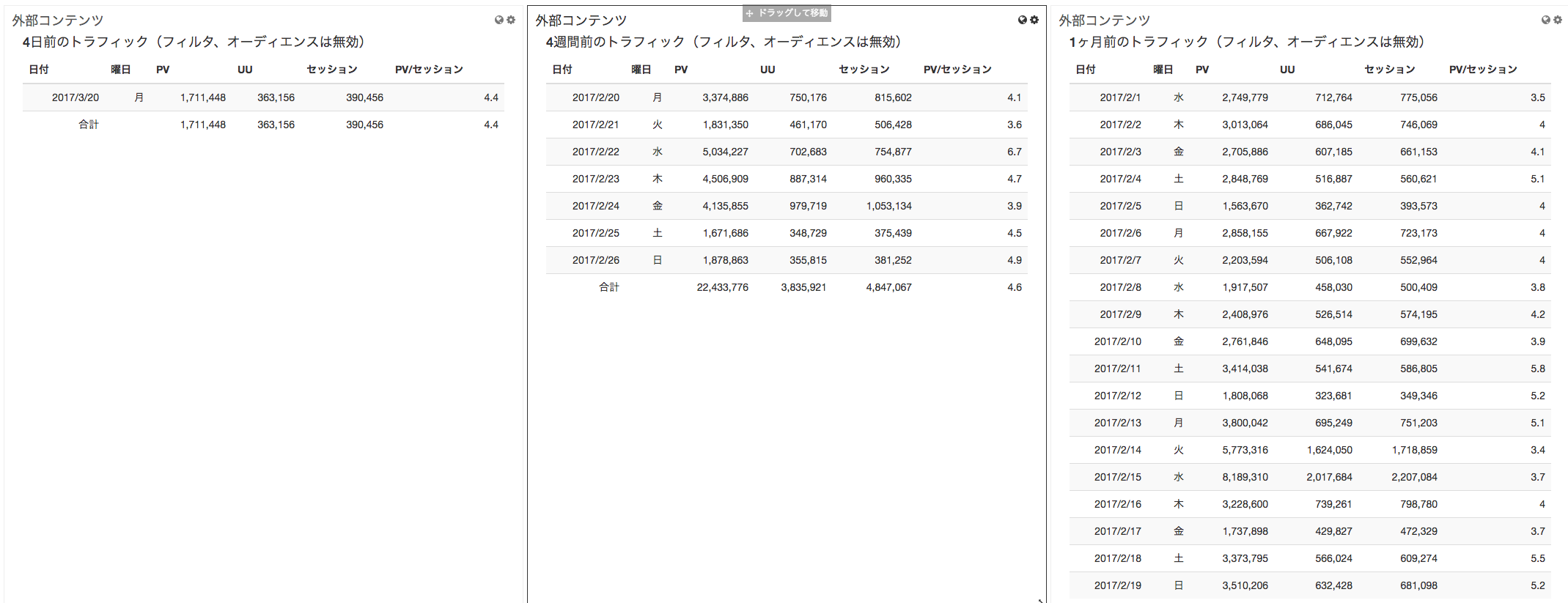This screenshot has width=1568, height=603.
Task: Open gear settings of the 4日前 traffic widget
Action: coord(511,20)
